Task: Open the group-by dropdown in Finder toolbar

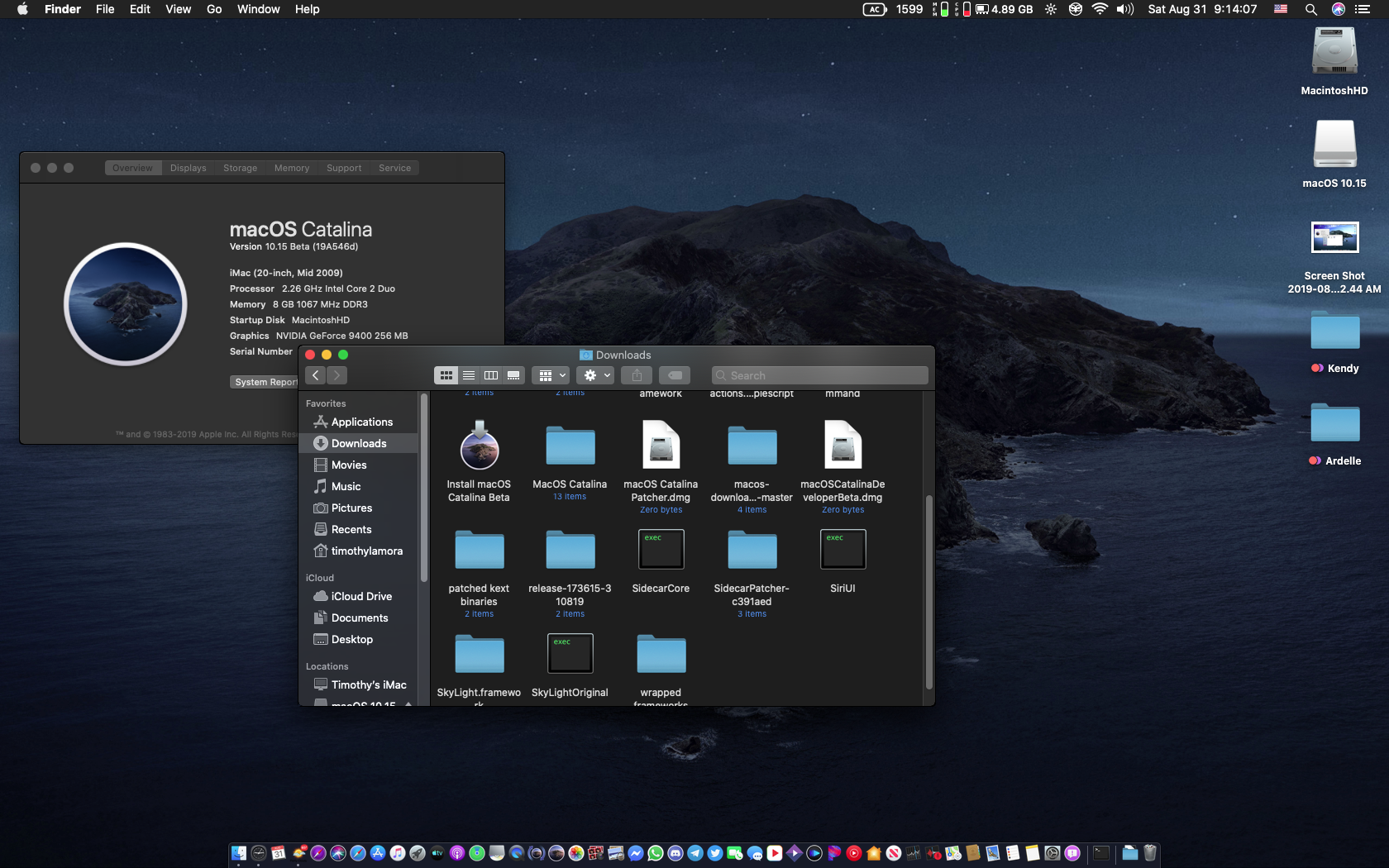Action: pyautogui.click(x=551, y=375)
